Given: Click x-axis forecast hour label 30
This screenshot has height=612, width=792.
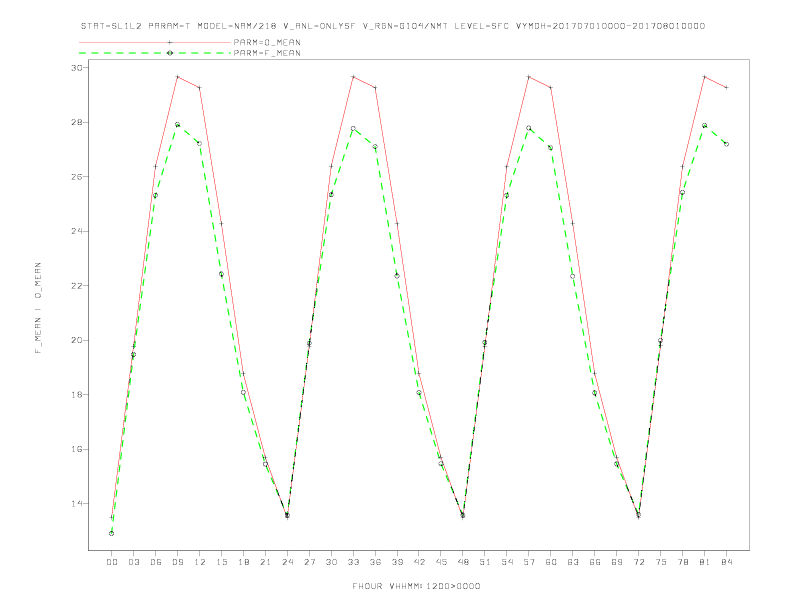Looking at the screenshot, I should (x=331, y=562).
